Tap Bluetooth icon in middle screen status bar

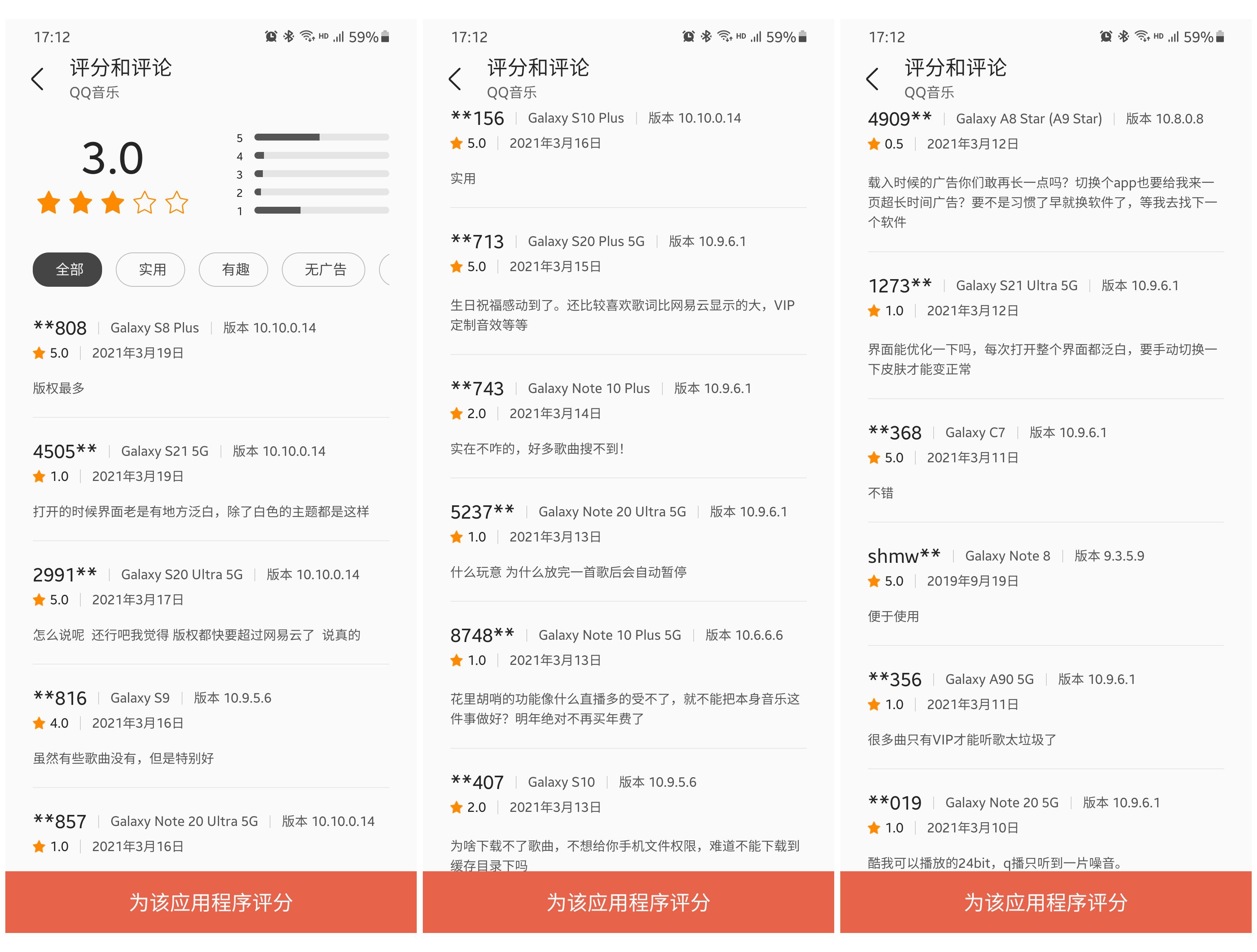[x=706, y=37]
